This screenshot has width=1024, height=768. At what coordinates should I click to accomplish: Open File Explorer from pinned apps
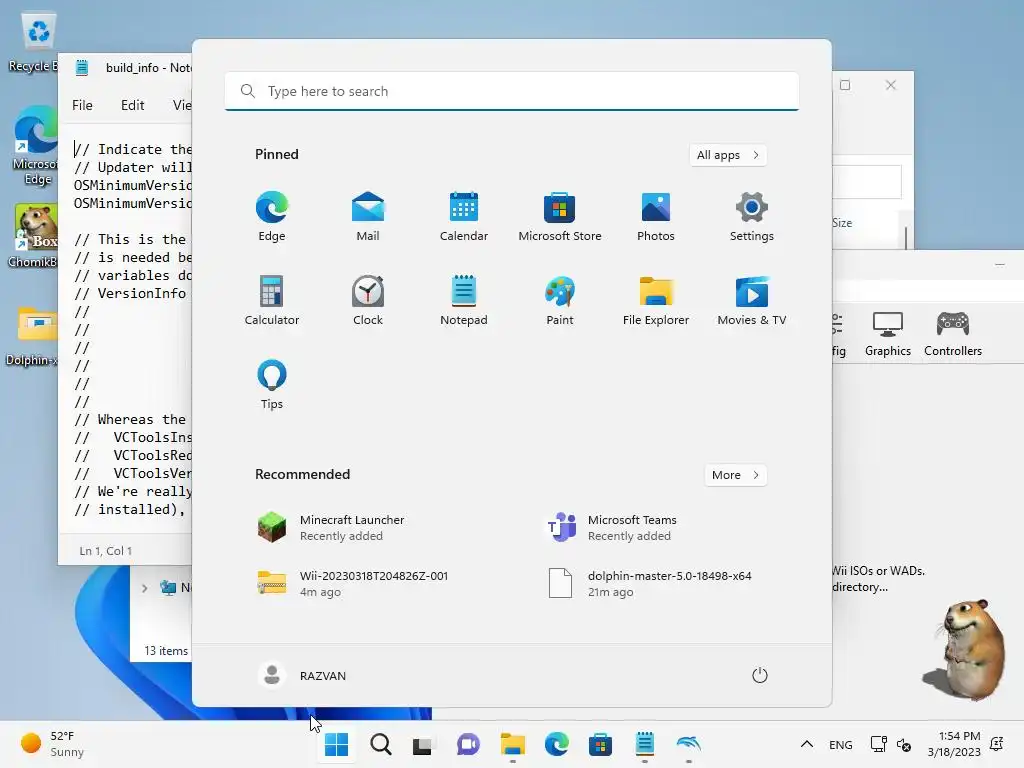656,300
